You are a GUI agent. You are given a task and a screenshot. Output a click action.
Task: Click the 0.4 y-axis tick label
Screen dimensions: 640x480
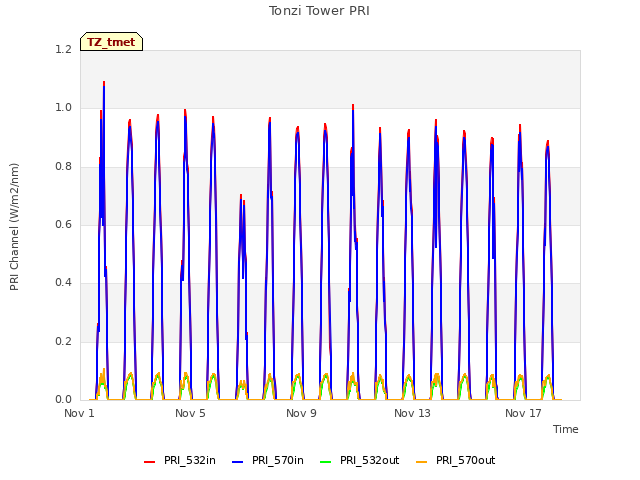(63, 282)
